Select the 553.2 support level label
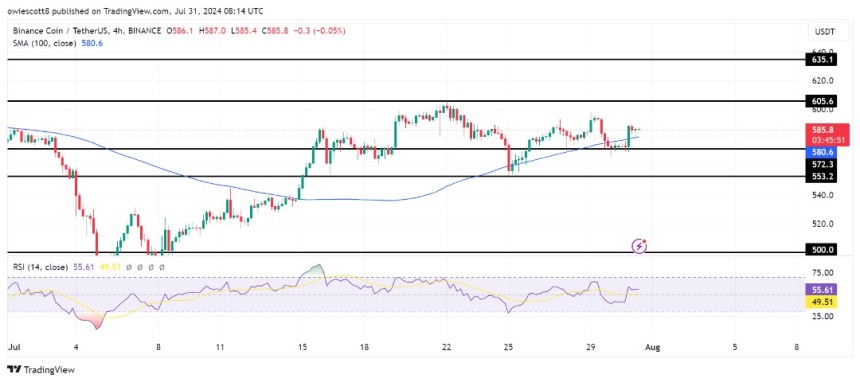This screenshot has width=860, height=382. pos(821,176)
